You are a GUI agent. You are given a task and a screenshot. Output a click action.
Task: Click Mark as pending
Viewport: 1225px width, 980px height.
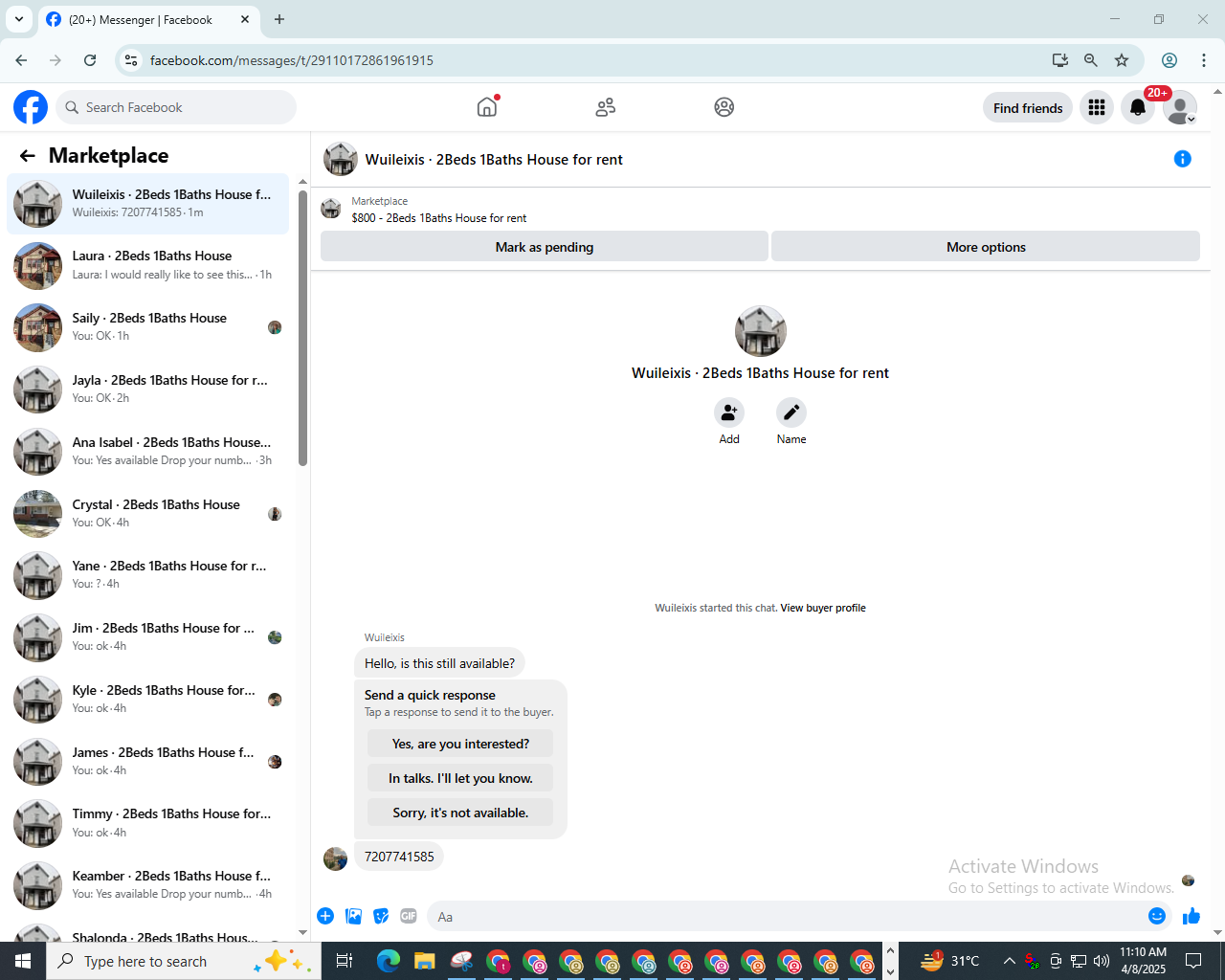click(x=545, y=247)
